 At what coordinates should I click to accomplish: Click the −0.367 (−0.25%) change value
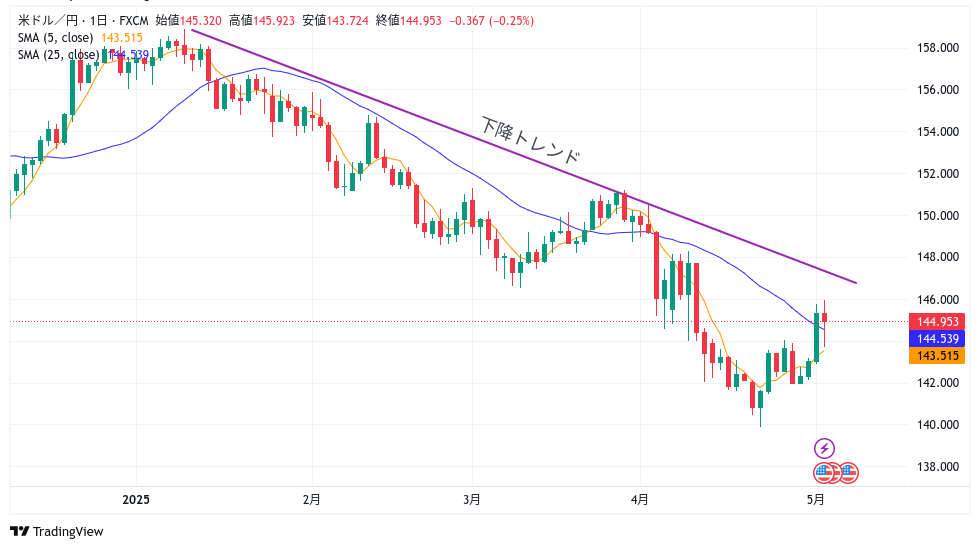(x=491, y=21)
